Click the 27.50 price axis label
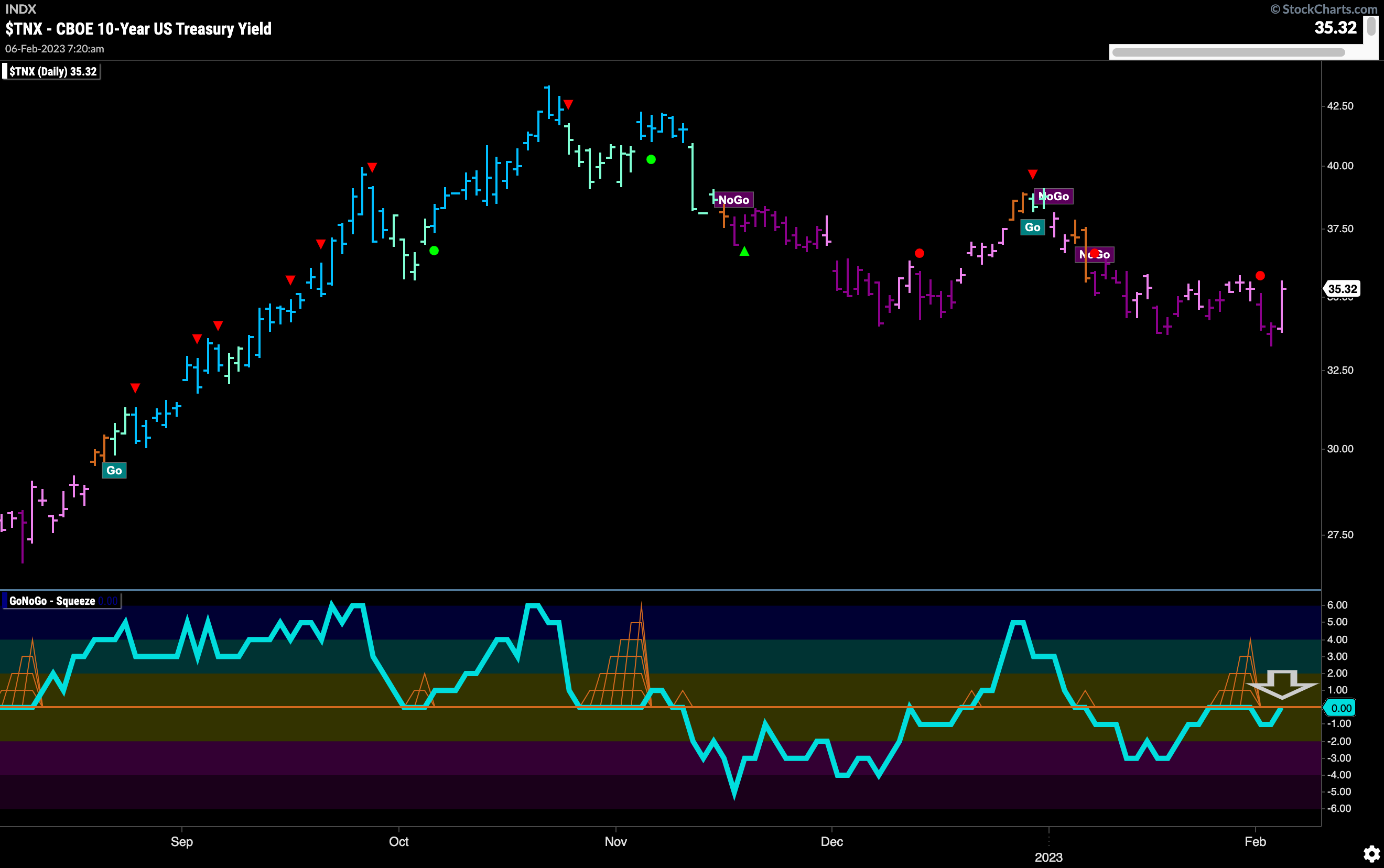The width and height of the screenshot is (1384, 868). tap(1340, 535)
